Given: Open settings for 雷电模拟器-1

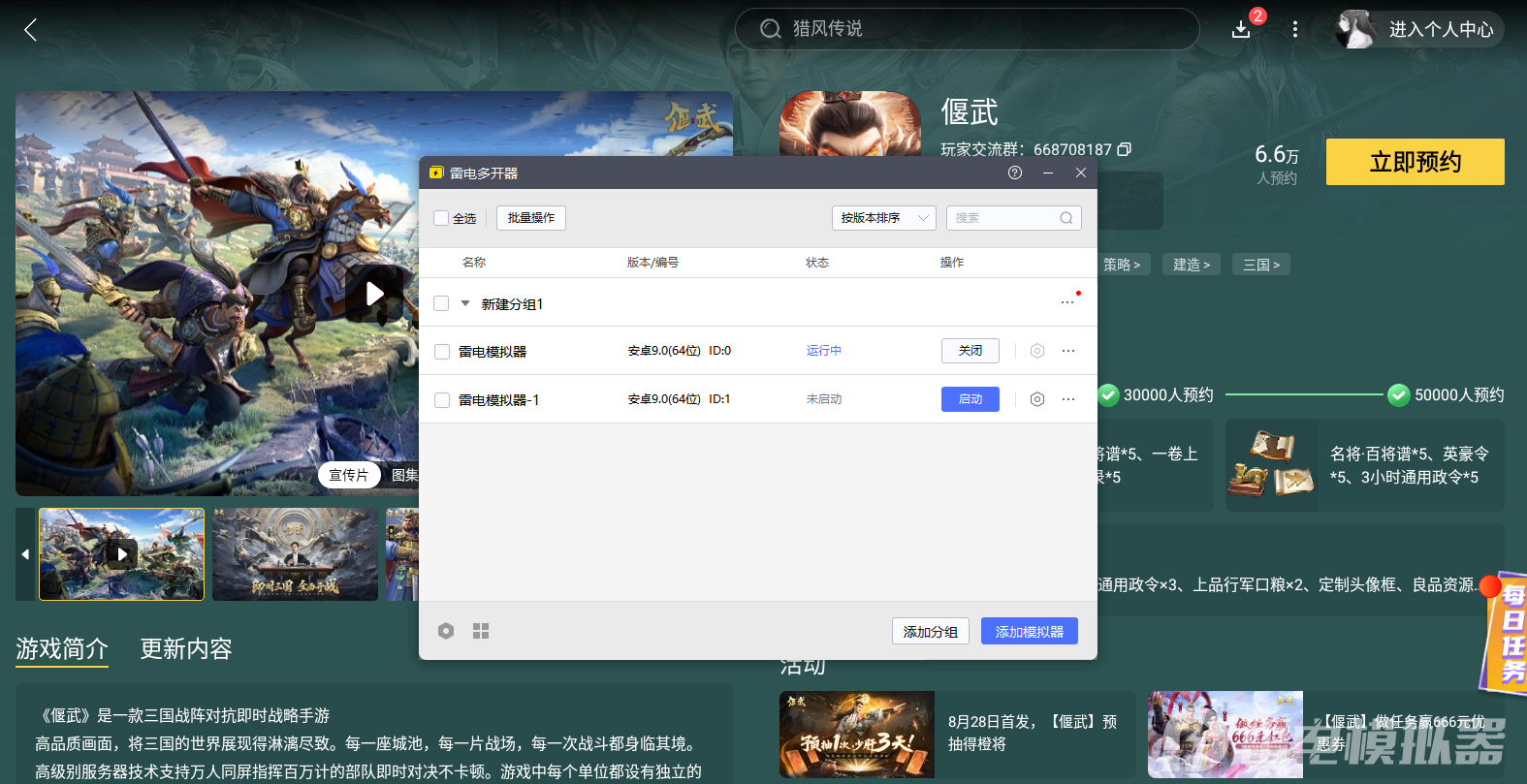Looking at the screenshot, I should [1037, 399].
